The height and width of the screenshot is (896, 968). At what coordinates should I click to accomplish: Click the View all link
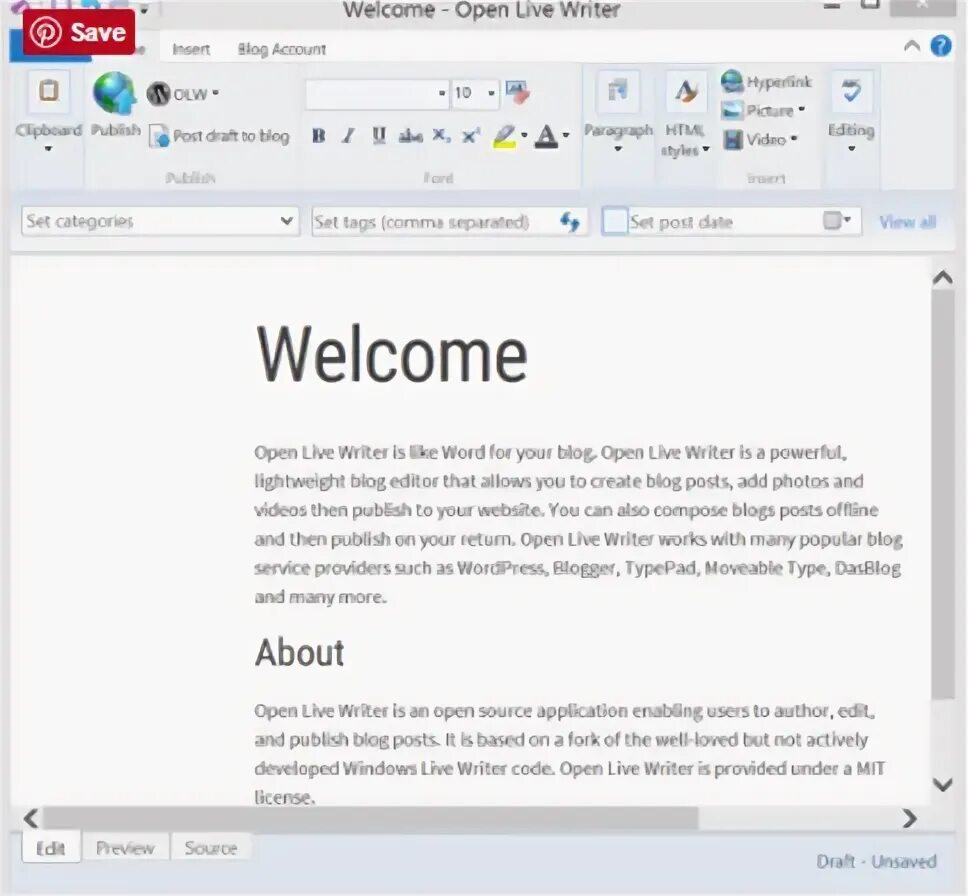(908, 222)
